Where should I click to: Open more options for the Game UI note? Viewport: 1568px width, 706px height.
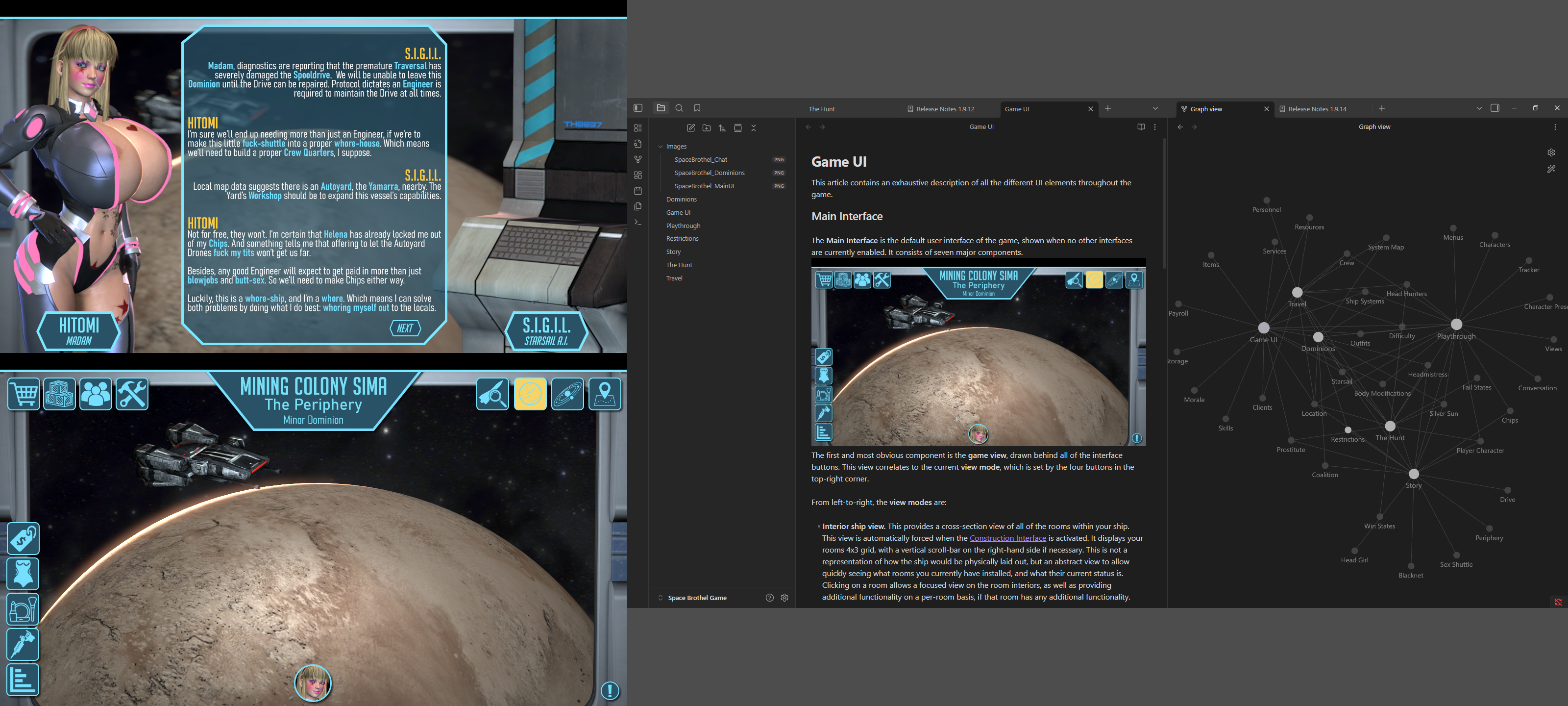[1155, 126]
